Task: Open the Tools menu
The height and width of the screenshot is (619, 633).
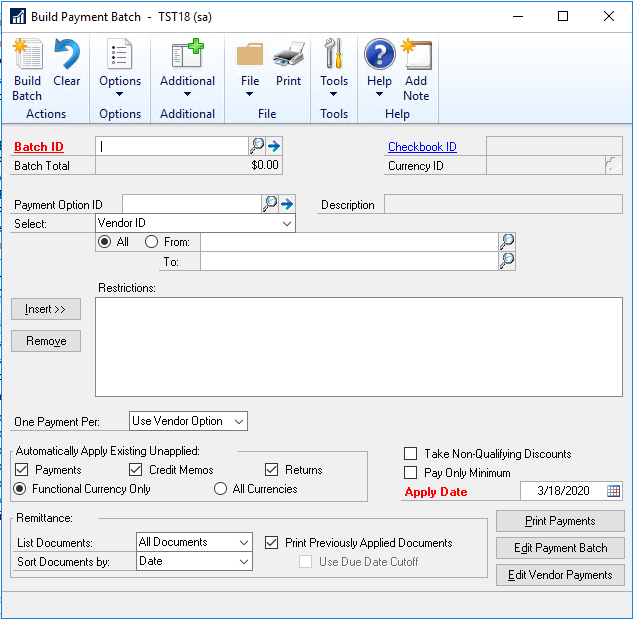Action: coord(334,68)
